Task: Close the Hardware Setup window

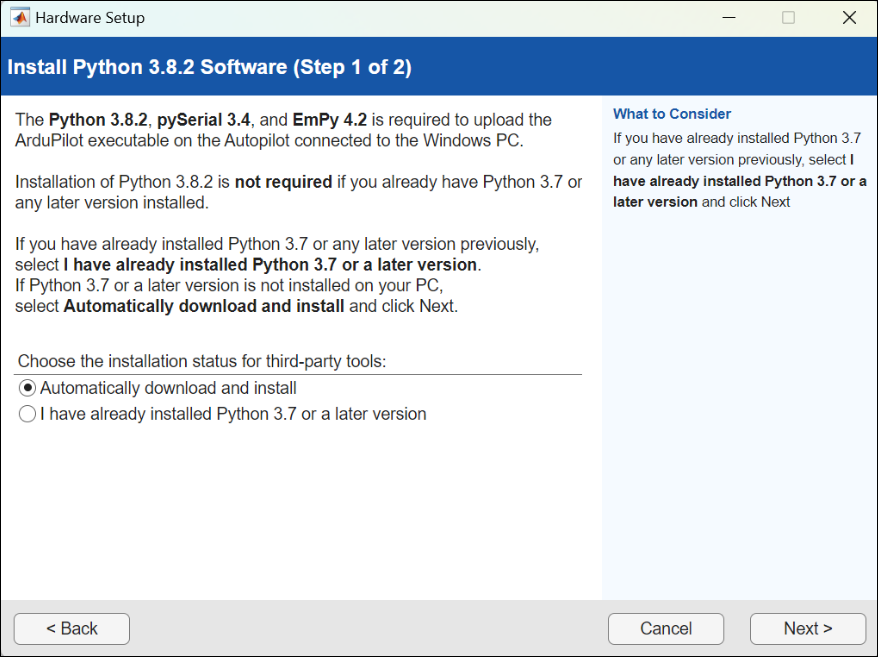Action: [849, 18]
